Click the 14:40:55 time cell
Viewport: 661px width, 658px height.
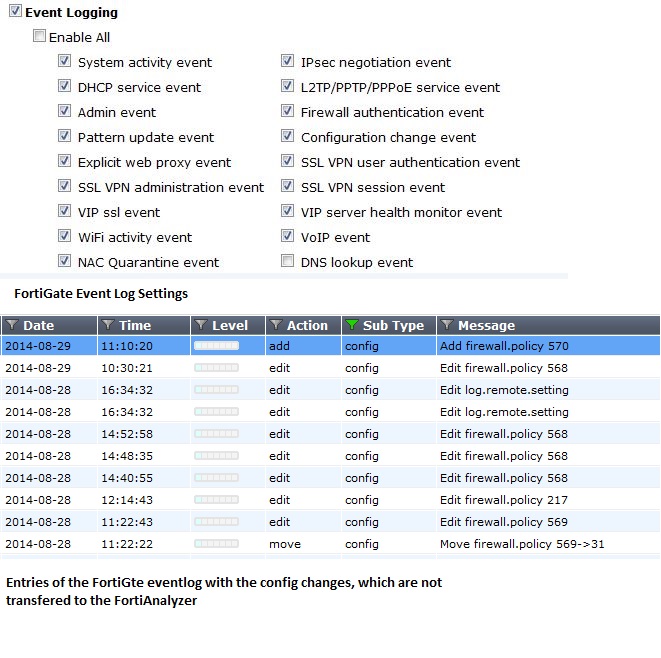coord(127,478)
